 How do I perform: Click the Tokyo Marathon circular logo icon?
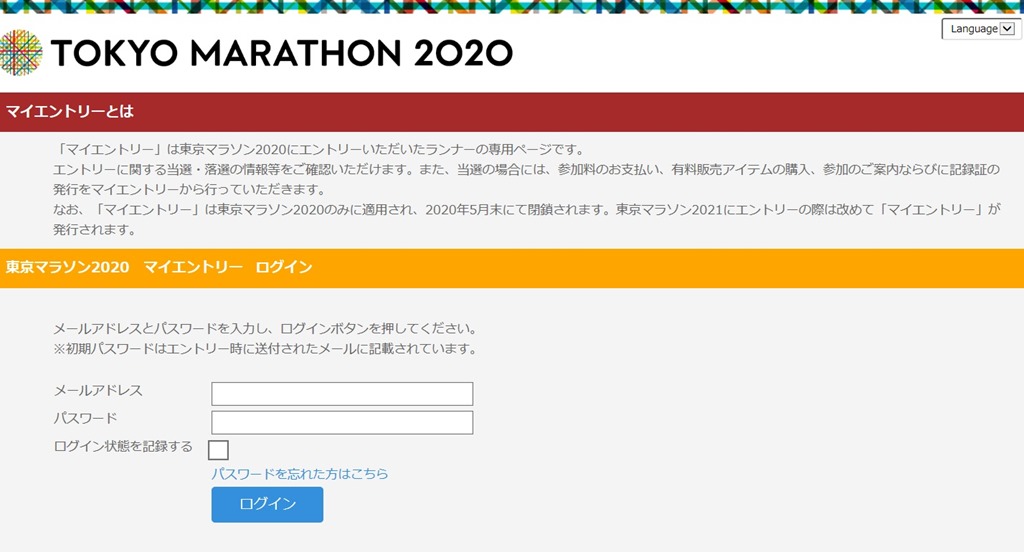(x=21, y=53)
